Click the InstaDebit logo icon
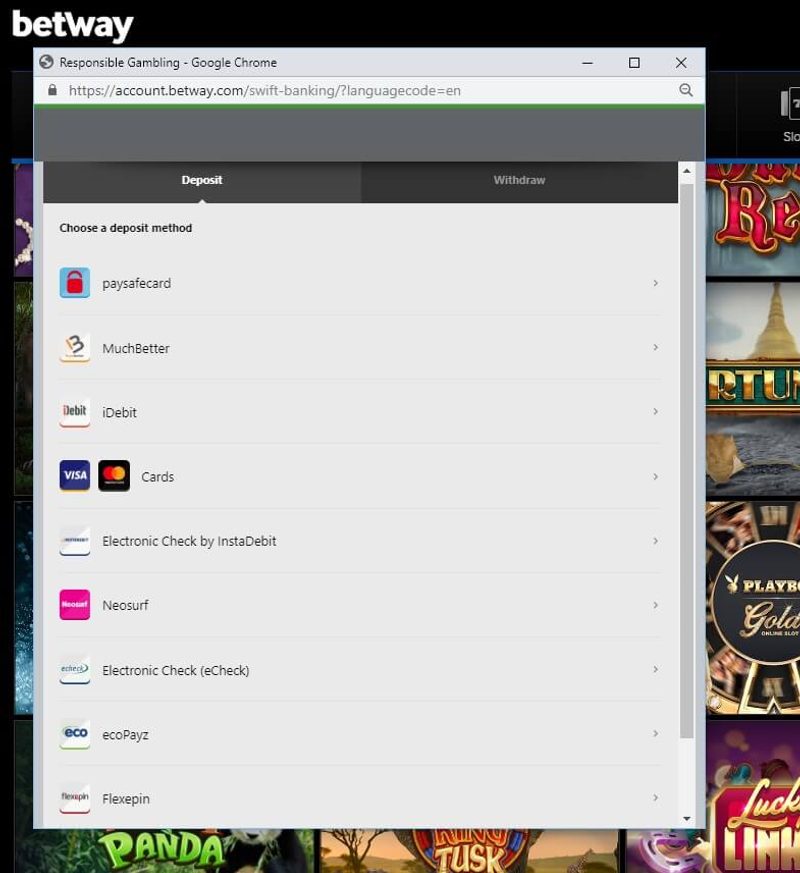The image size is (800, 873). tap(75, 541)
